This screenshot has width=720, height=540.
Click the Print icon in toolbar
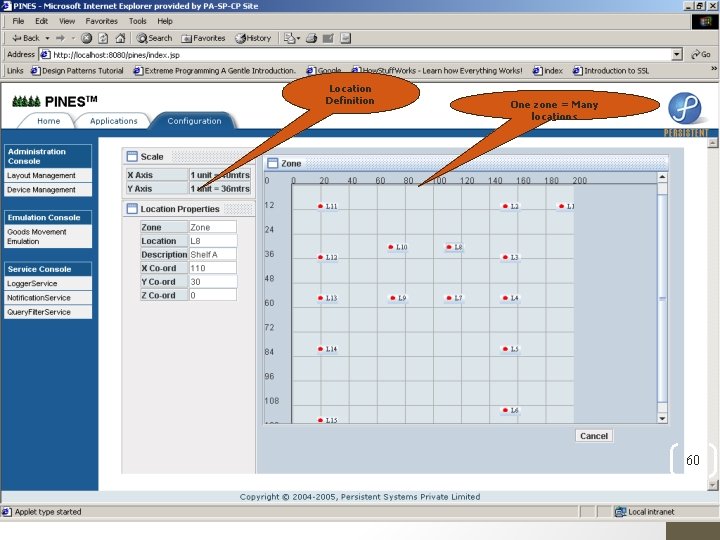(x=311, y=38)
